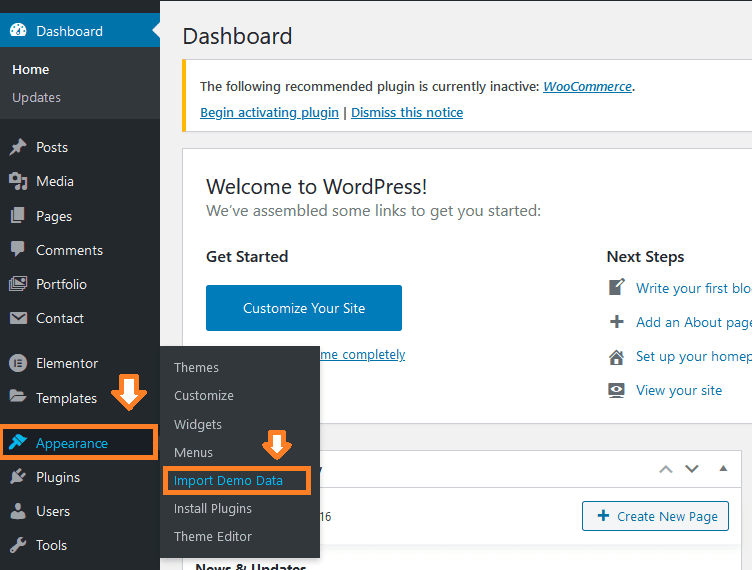Choose Widgets in Appearance submenu
Image resolution: width=752 pixels, height=570 pixels.
(x=198, y=424)
